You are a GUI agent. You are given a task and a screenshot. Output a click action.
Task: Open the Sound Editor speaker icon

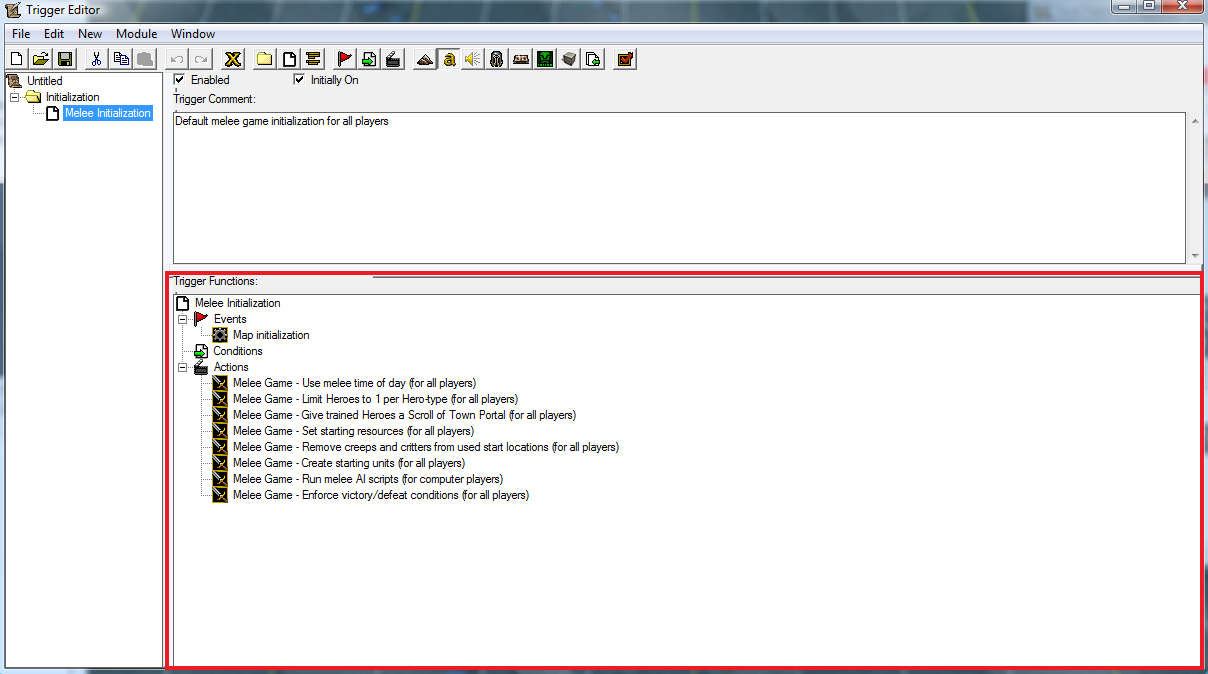coord(473,59)
